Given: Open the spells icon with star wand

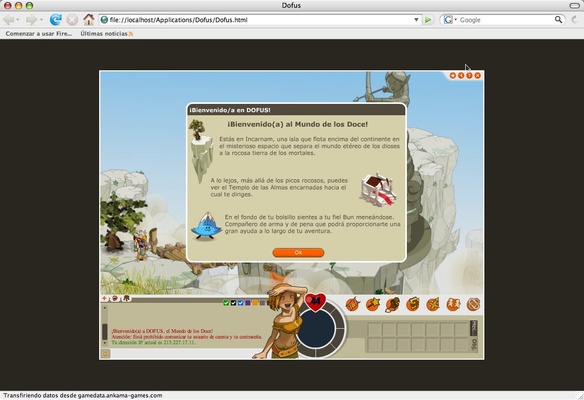Looking at the screenshot, I should point(372,304).
